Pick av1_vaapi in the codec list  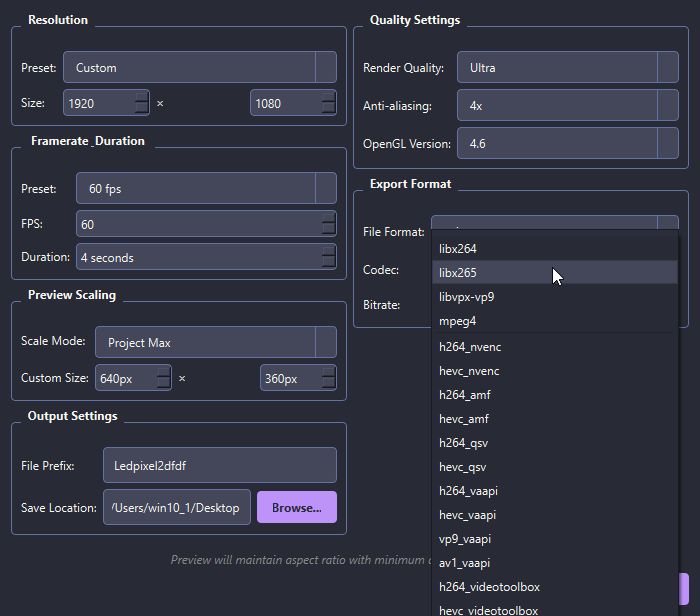[x=555, y=563]
